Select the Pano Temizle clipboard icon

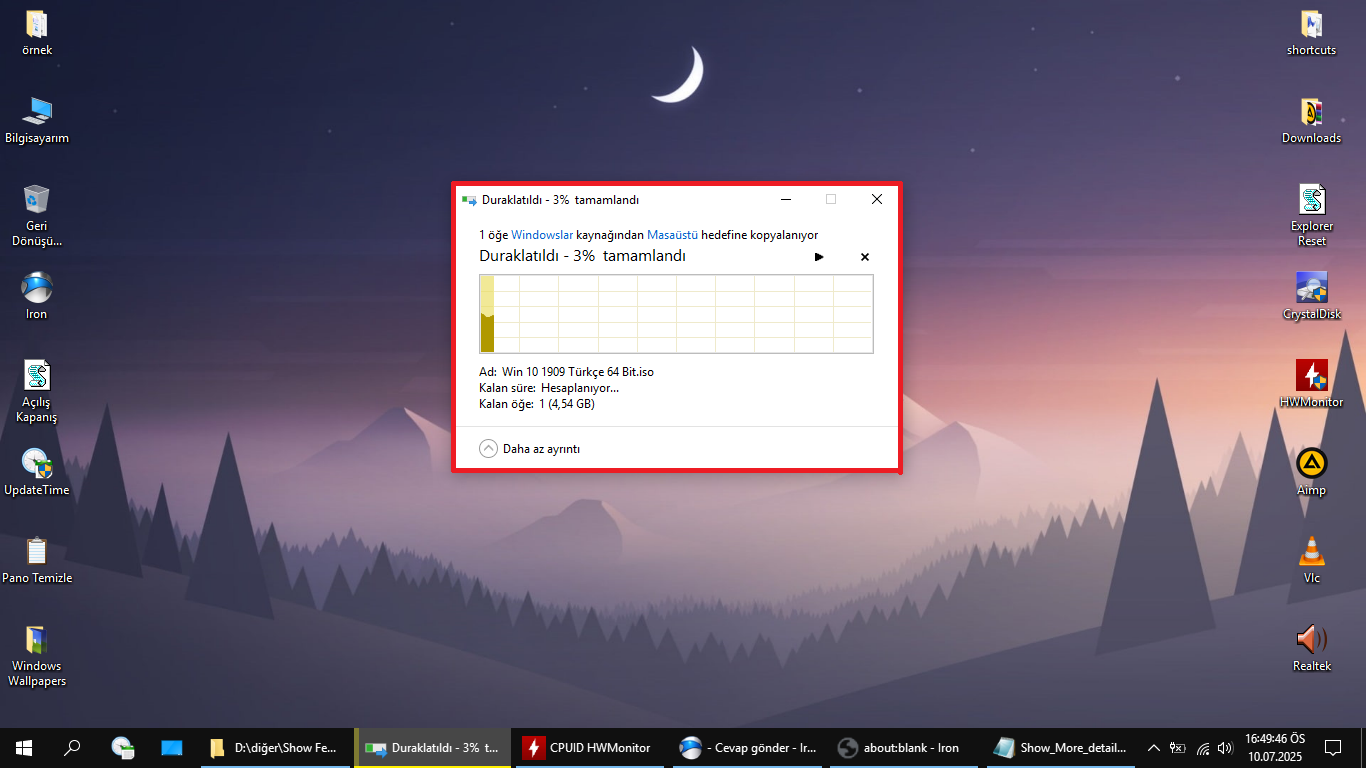[37, 561]
